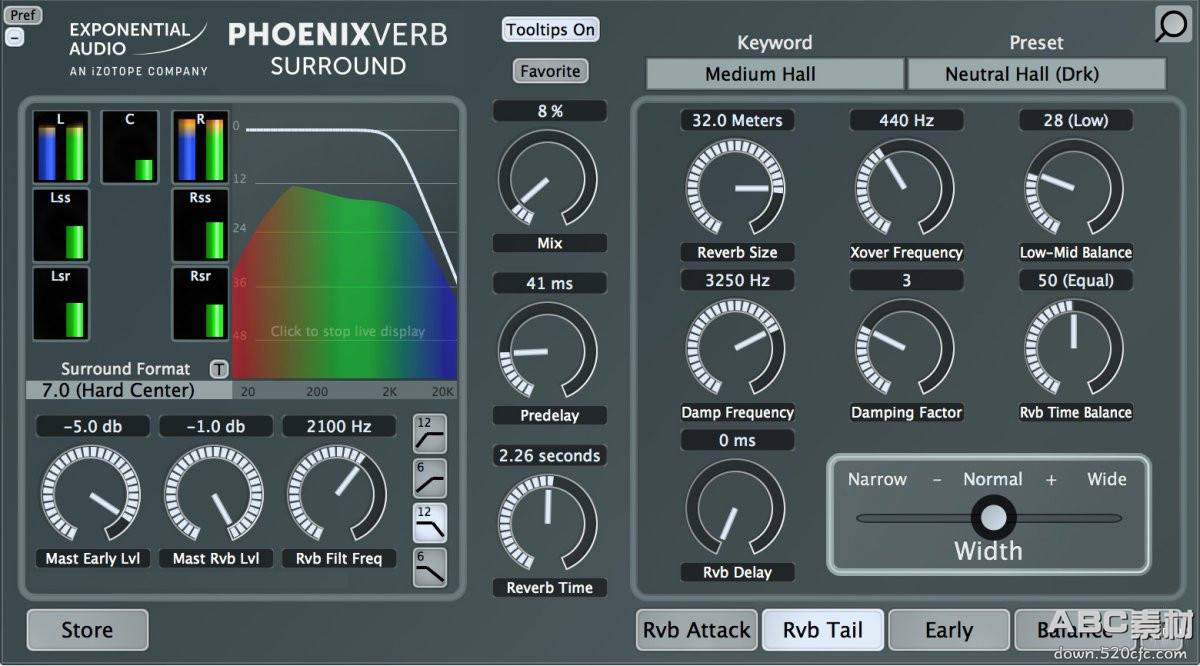1200x666 pixels.
Task: Switch to the Rvb Attack tab
Action: click(x=697, y=630)
